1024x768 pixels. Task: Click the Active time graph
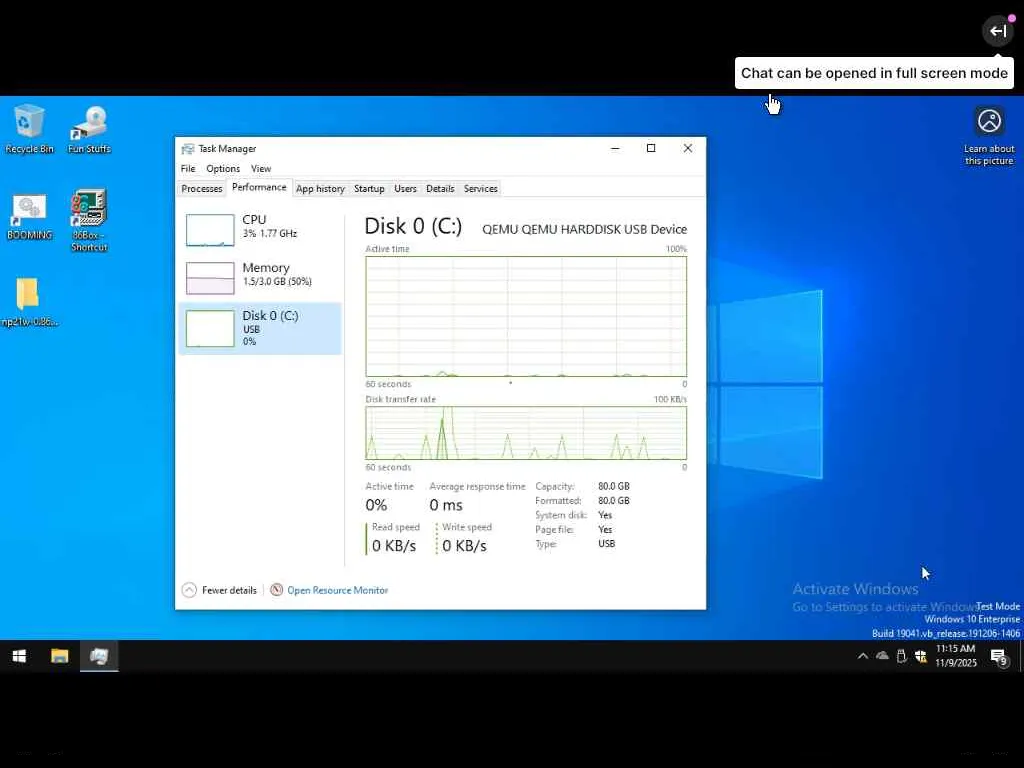526,316
